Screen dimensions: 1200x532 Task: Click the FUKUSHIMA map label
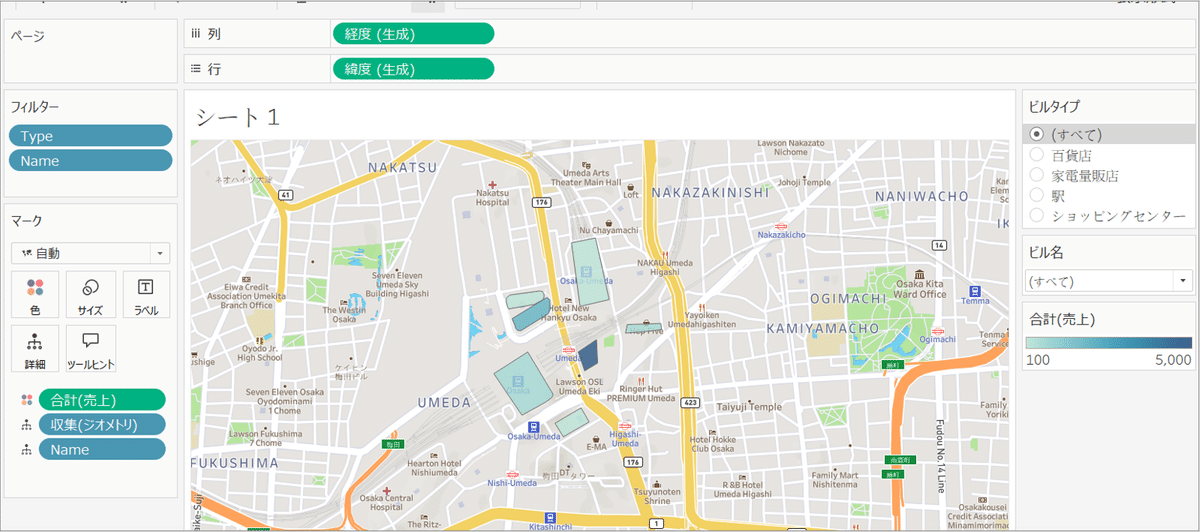click(x=237, y=463)
